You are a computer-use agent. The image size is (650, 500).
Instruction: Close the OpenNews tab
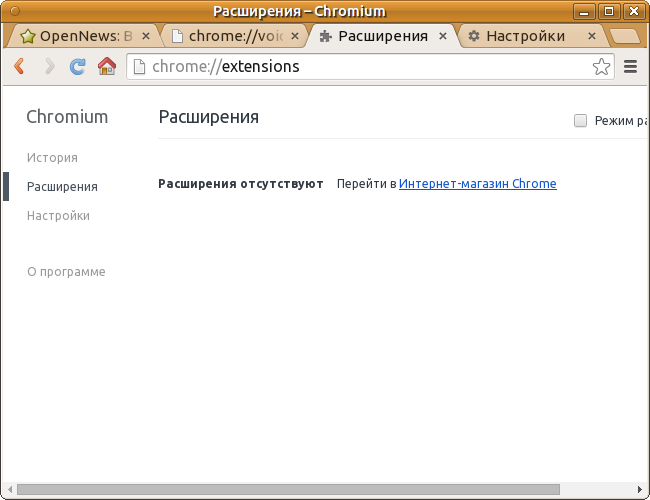[x=146, y=36]
